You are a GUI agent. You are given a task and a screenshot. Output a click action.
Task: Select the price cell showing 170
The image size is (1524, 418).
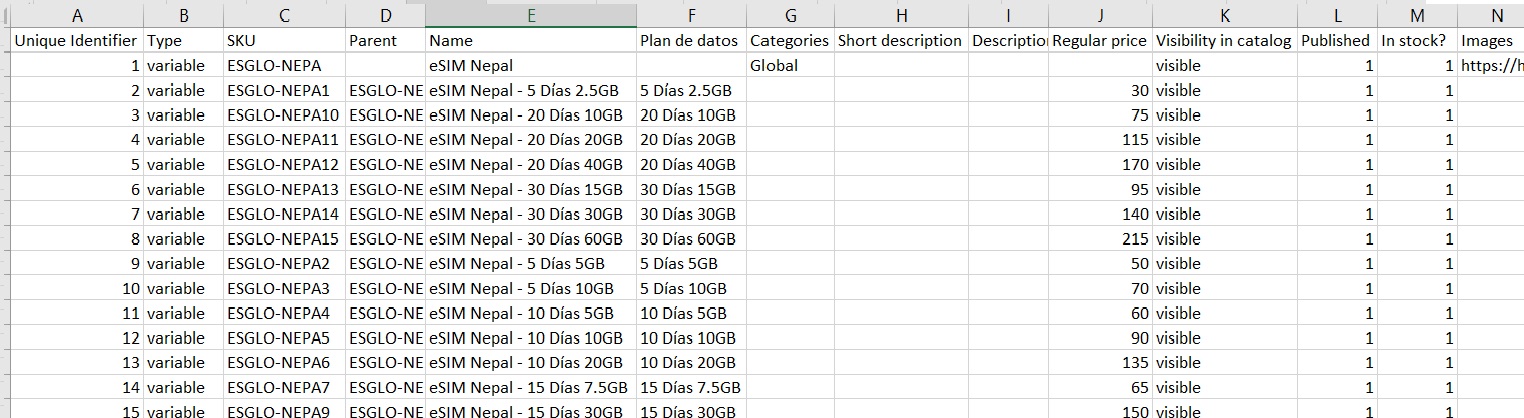pyautogui.click(x=1100, y=165)
